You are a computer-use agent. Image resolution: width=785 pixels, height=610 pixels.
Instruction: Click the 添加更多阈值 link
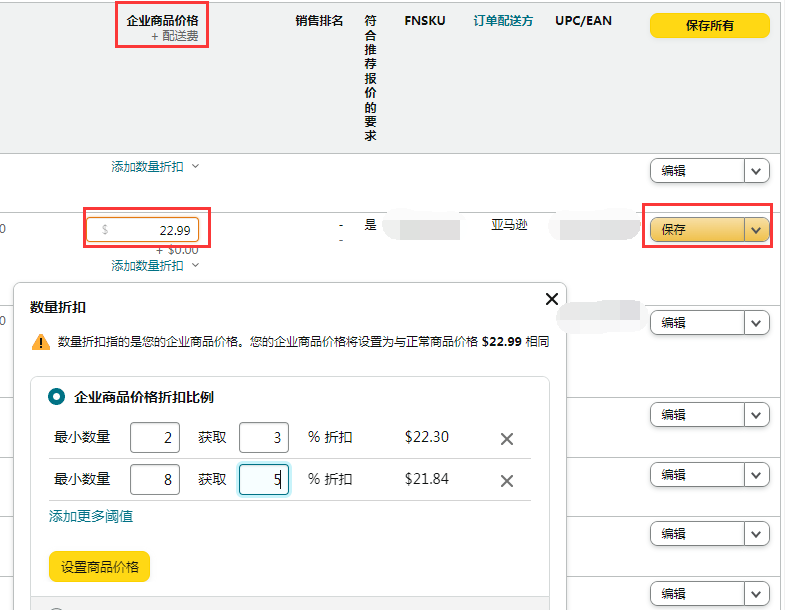(x=91, y=516)
